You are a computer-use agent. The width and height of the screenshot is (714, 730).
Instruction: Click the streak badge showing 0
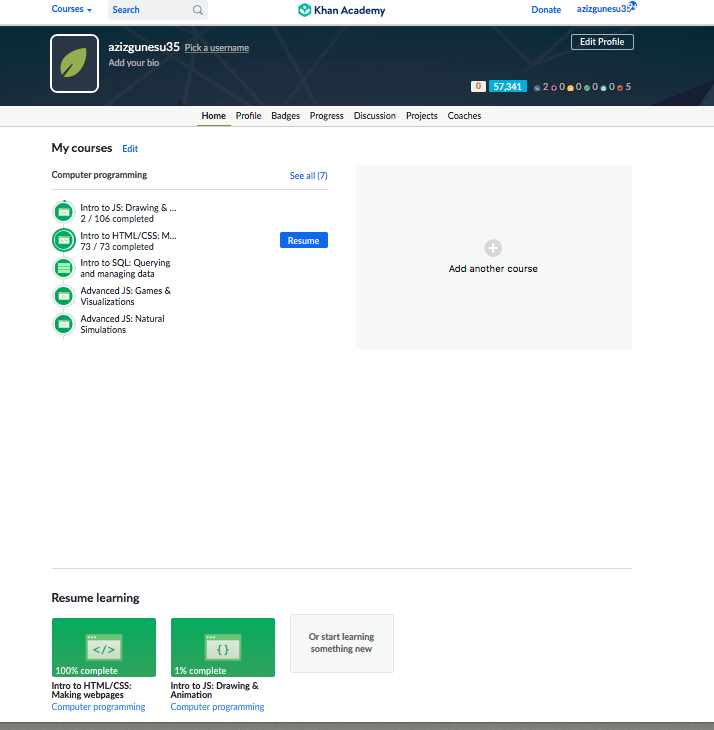click(x=478, y=87)
